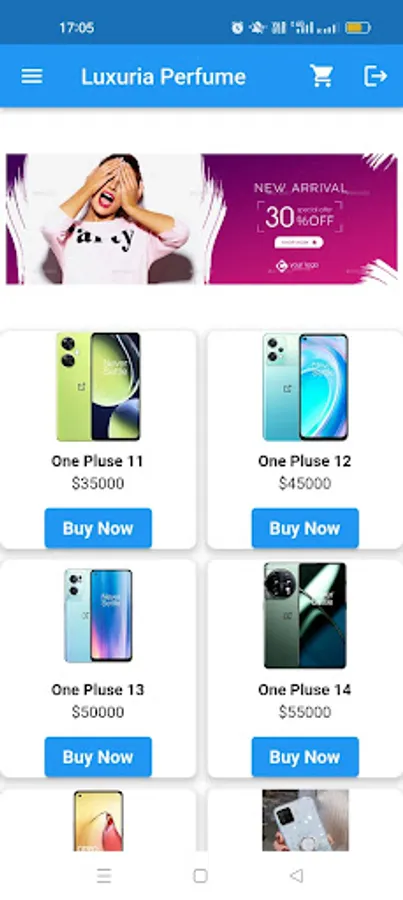Tap Shop Now button in banner
403x900 pixels.
pos(299,243)
